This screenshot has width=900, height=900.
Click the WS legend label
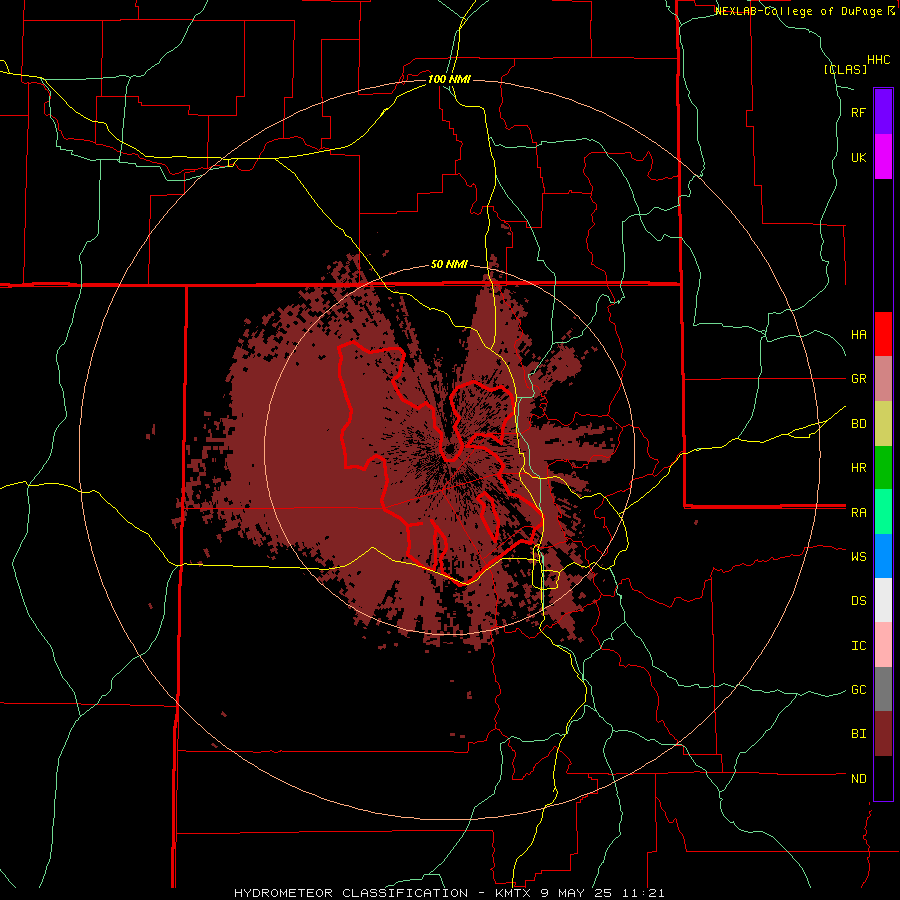[859, 557]
